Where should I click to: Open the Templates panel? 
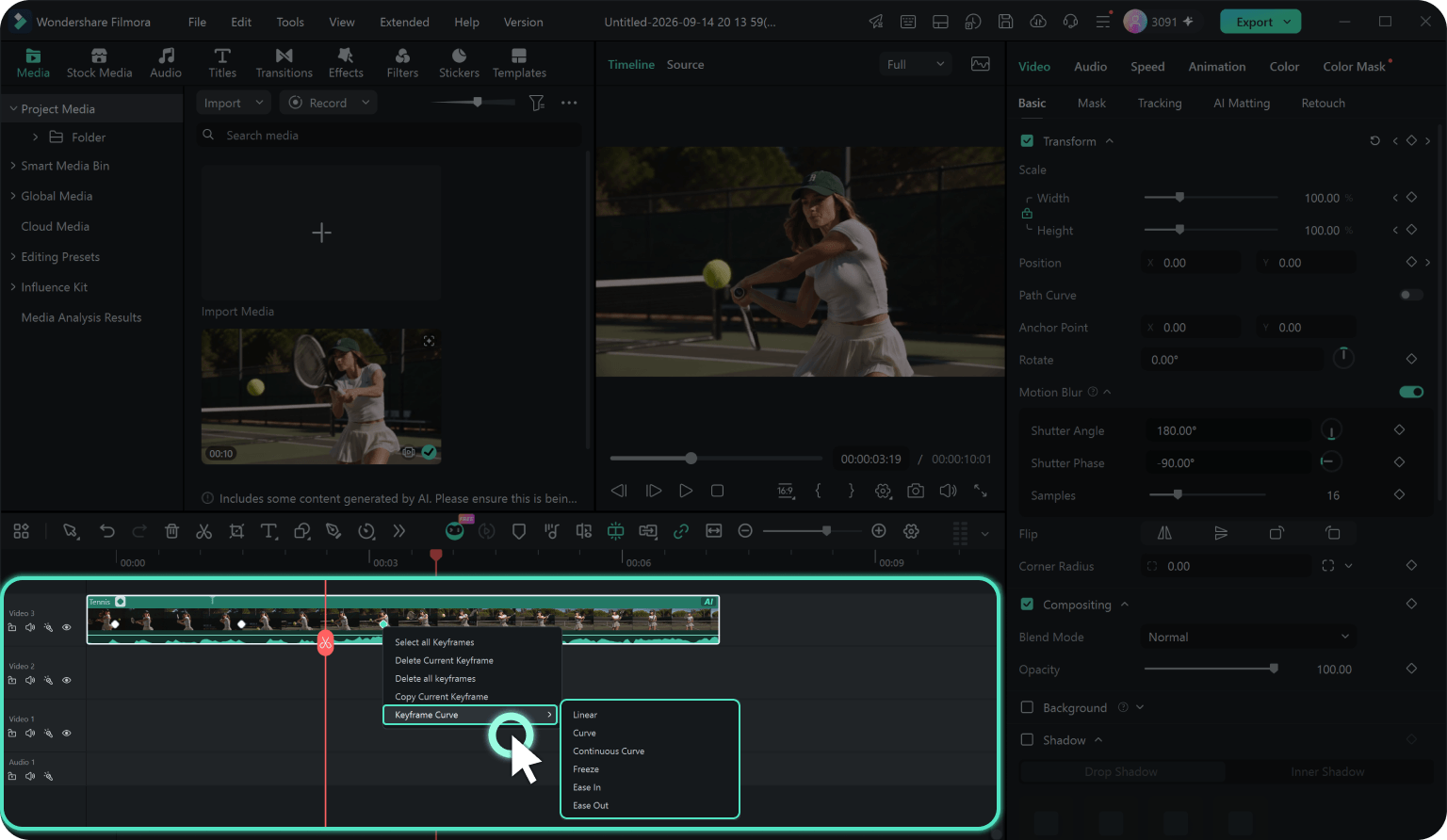(519, 63)
